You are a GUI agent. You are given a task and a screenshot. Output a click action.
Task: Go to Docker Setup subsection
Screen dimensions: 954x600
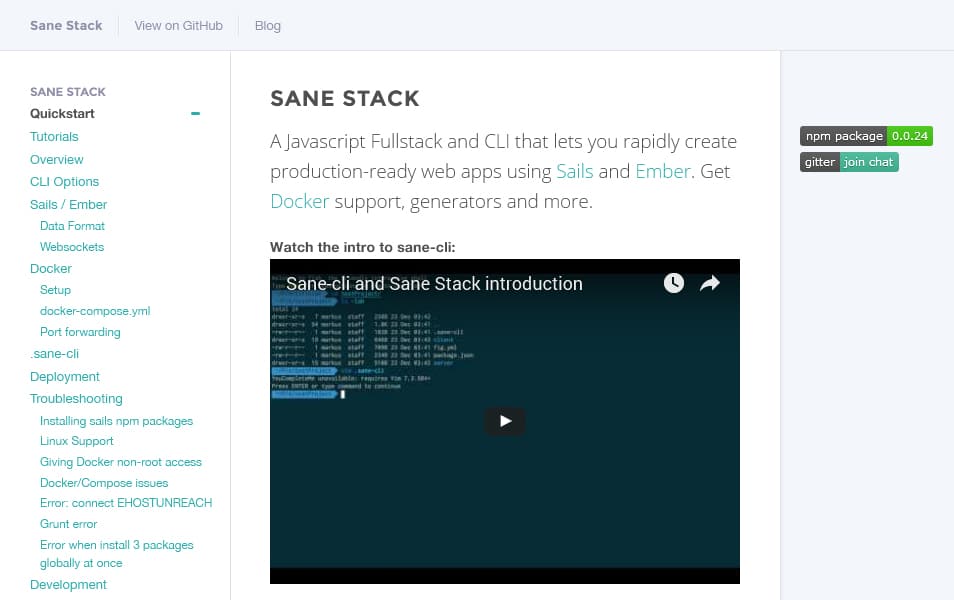(55, 290)
